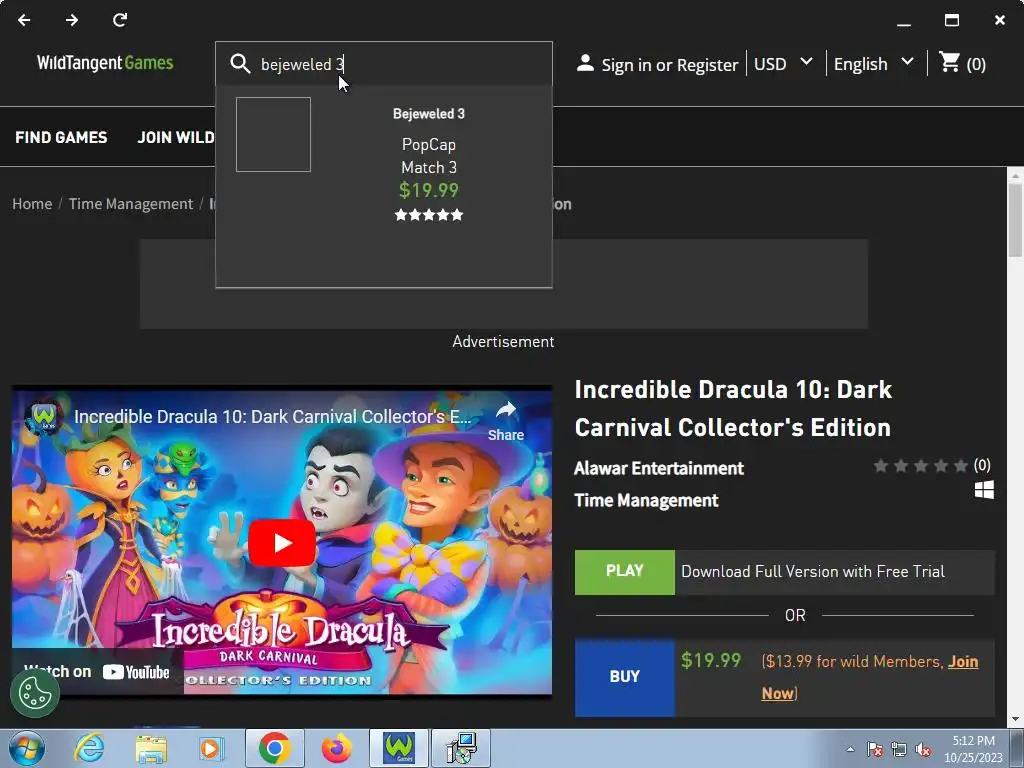Open the Windows Start menu

26,748
